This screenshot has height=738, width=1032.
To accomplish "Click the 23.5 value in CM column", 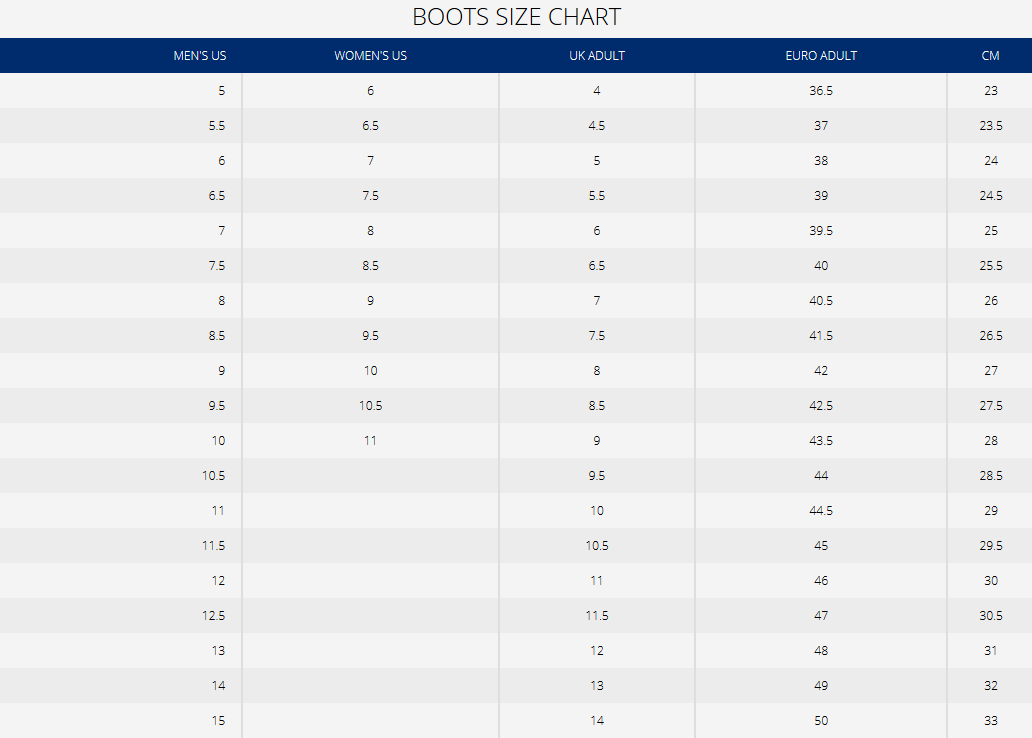I will [990, 126].
